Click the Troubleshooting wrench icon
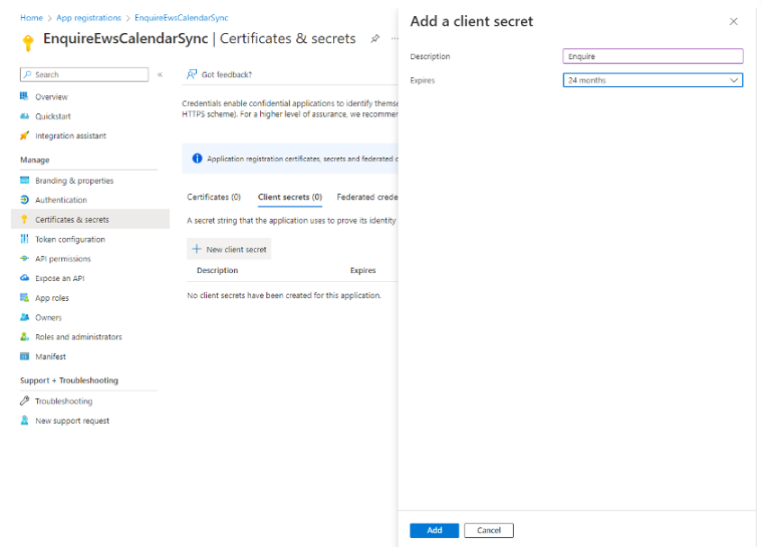The height and width of the screenshot is (549, 762). point(24,401)
